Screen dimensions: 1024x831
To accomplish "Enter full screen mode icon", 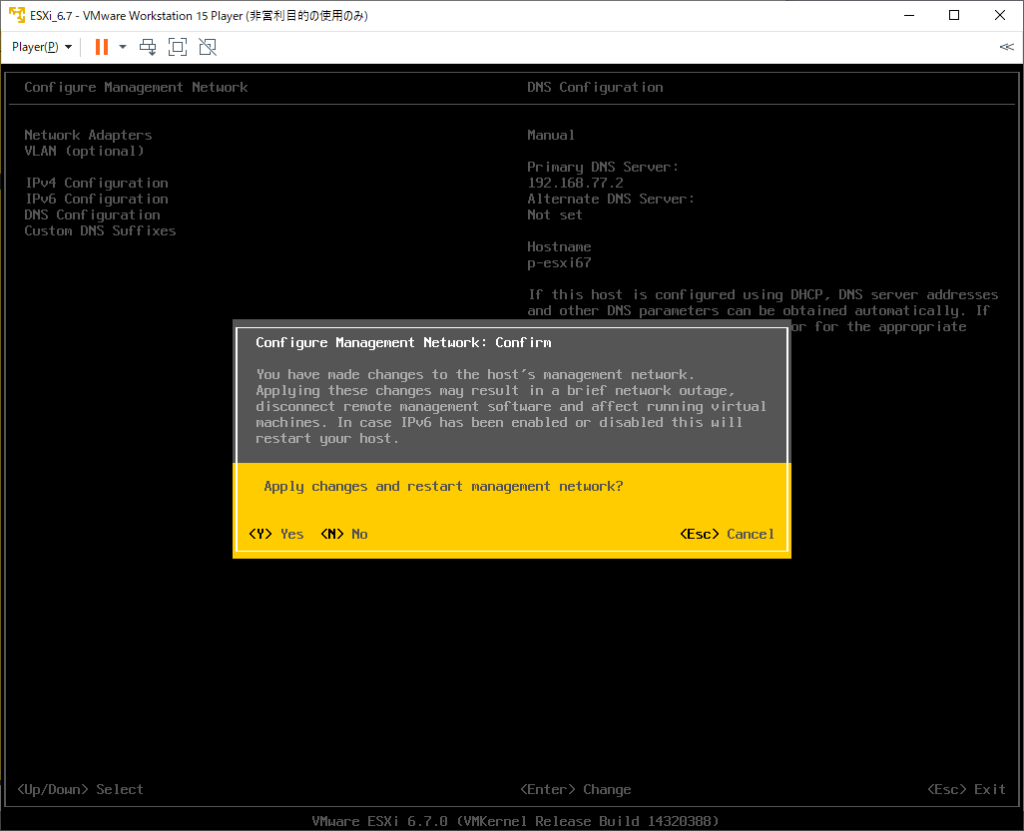I will 178,47.
